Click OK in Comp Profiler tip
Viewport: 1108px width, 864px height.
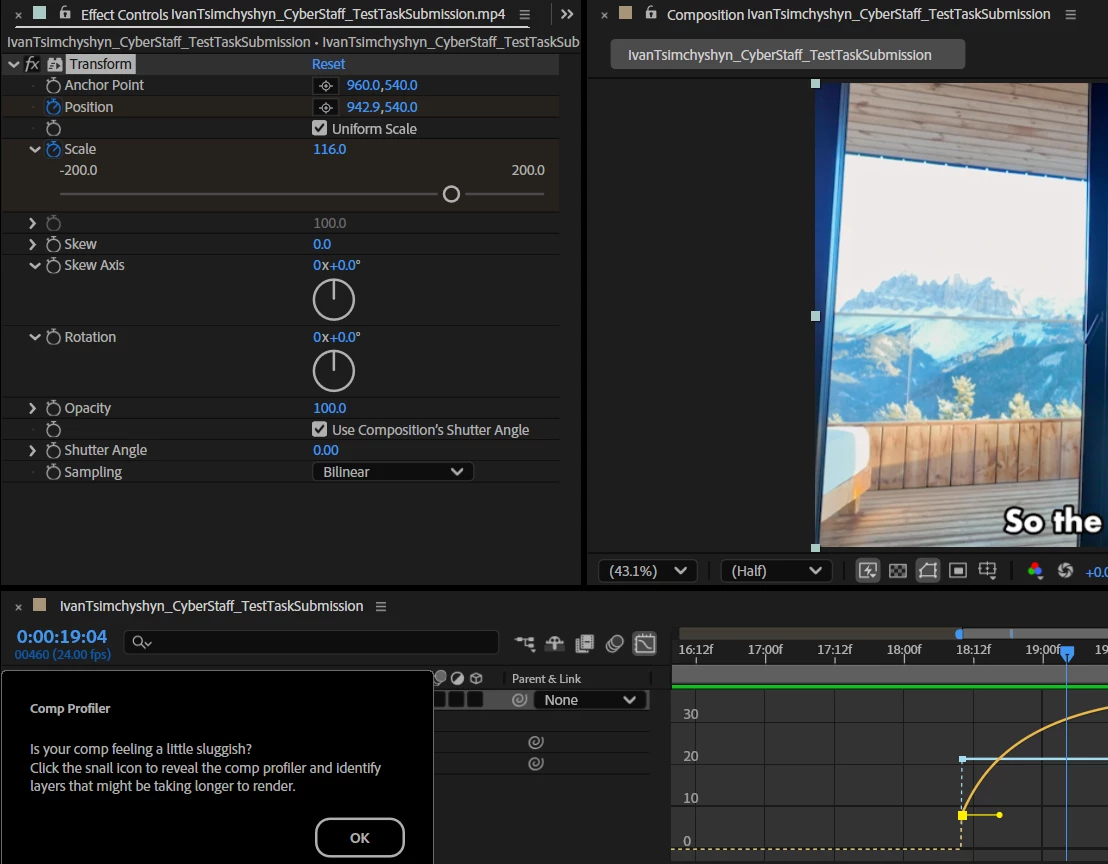360,837
